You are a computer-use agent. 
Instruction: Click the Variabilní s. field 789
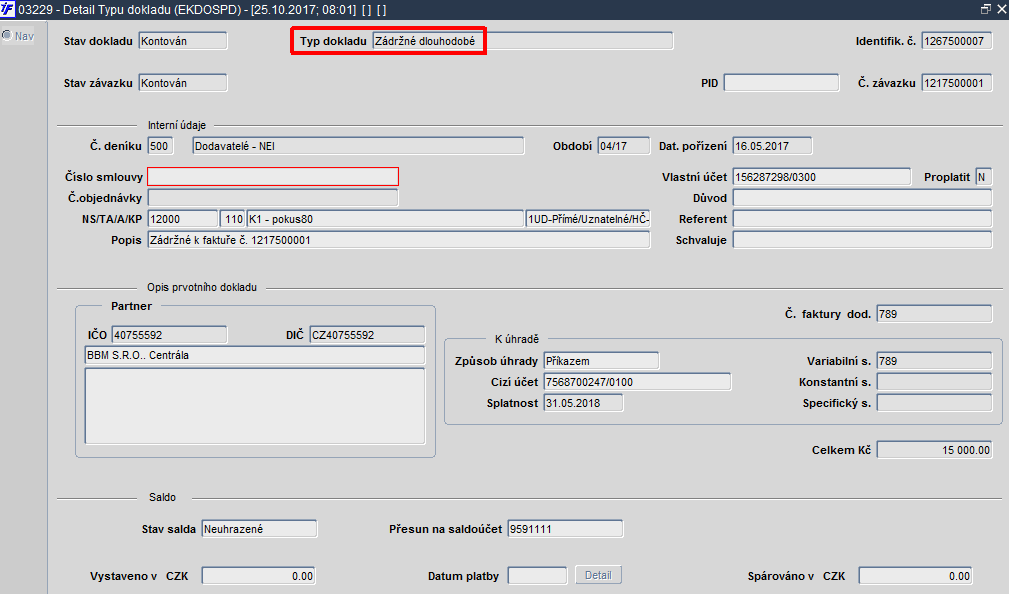934,360
